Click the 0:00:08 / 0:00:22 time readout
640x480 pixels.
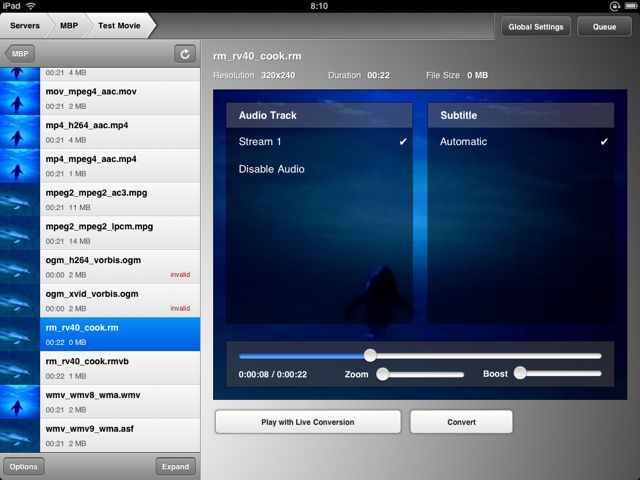click(x=273, y=374)
